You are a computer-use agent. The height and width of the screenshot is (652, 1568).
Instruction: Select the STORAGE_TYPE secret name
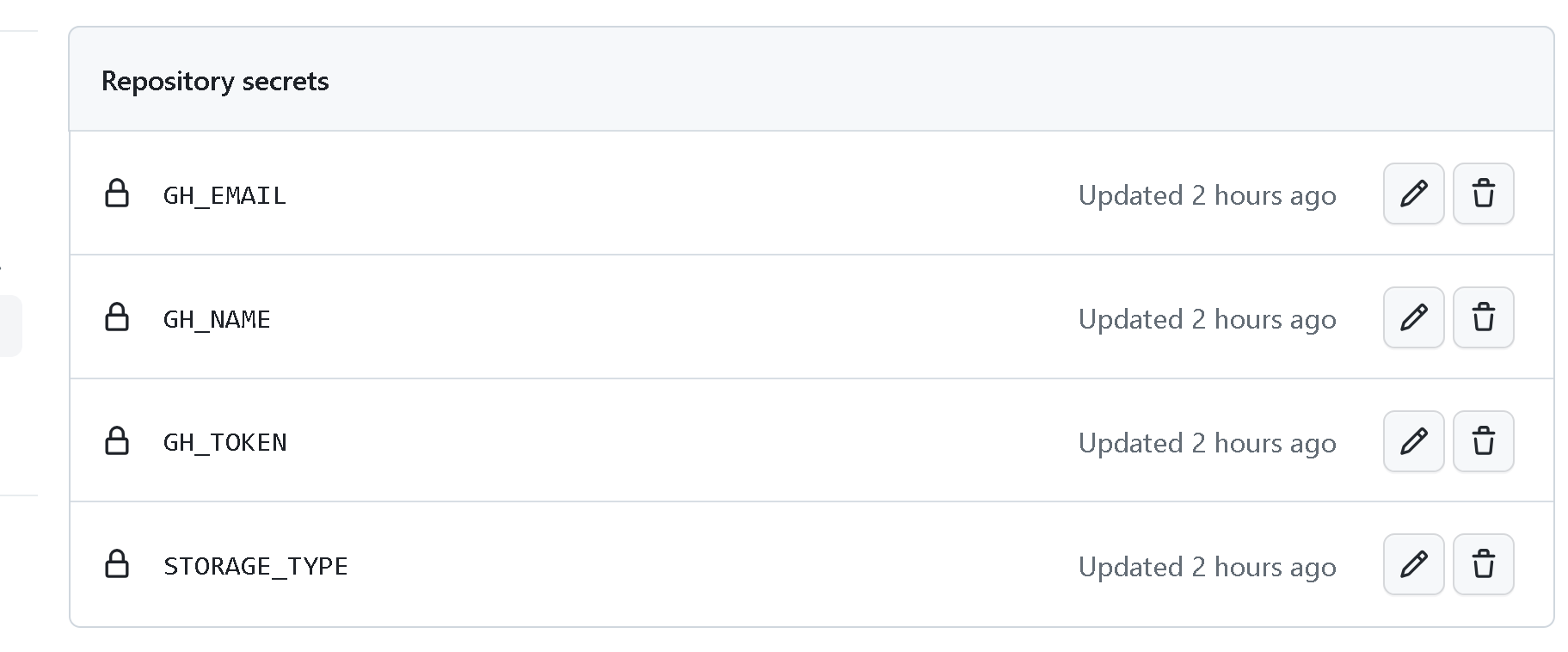click(255, 567)
